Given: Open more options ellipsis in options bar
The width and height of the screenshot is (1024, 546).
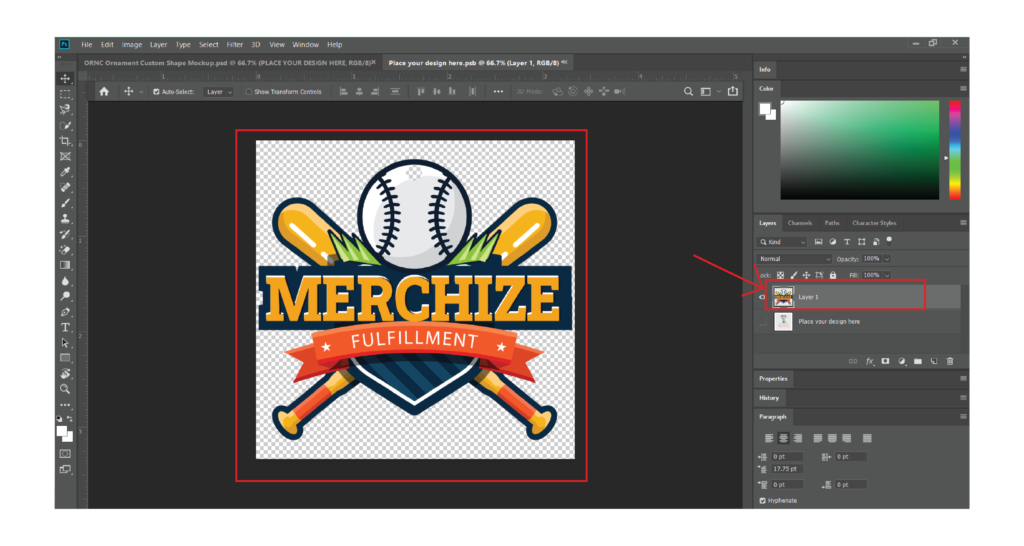Looking at the screenshot, I should click(x=498, y=91).
